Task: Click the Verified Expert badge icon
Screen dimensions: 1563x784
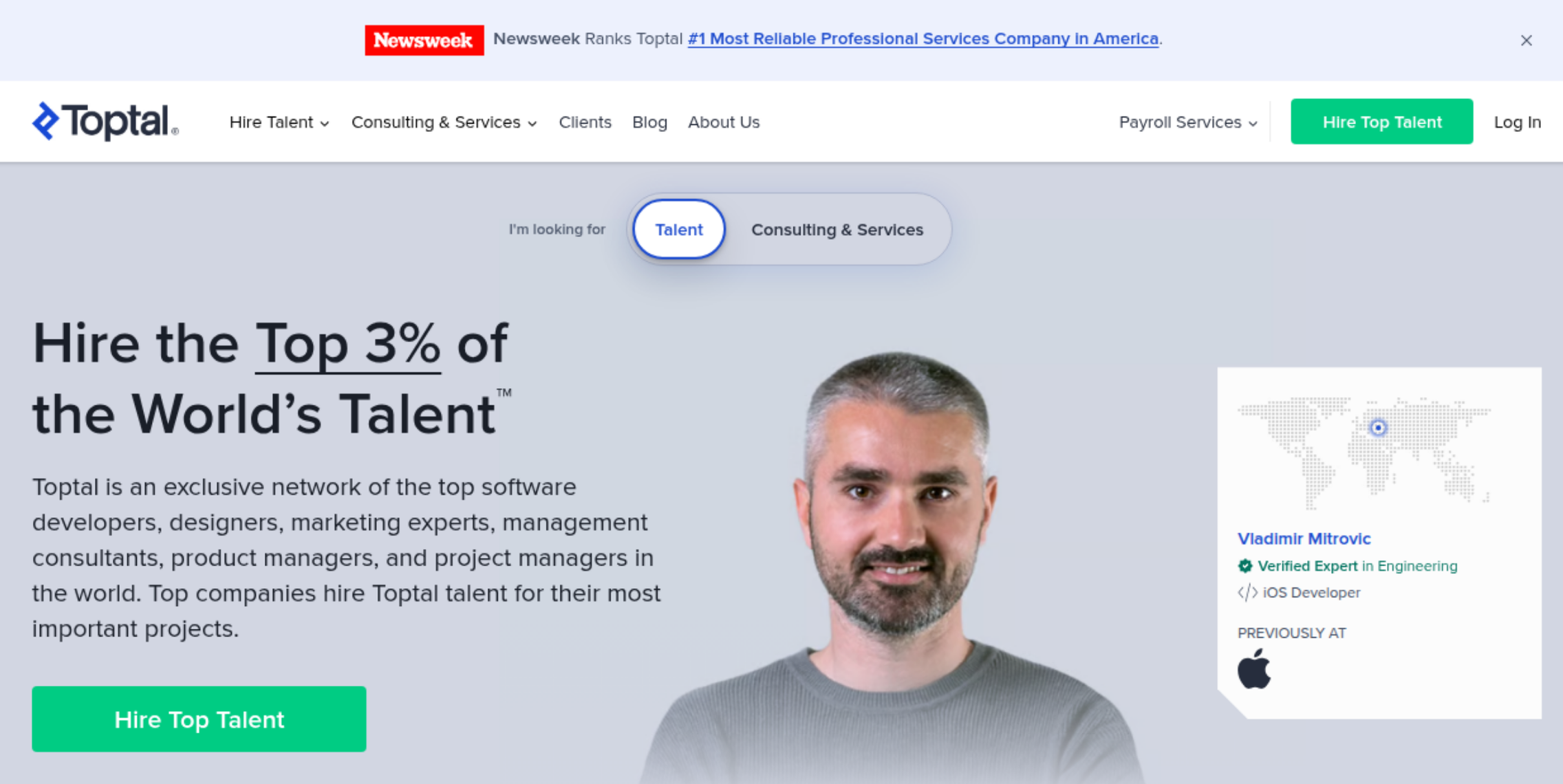Action: click(1245, 566)
